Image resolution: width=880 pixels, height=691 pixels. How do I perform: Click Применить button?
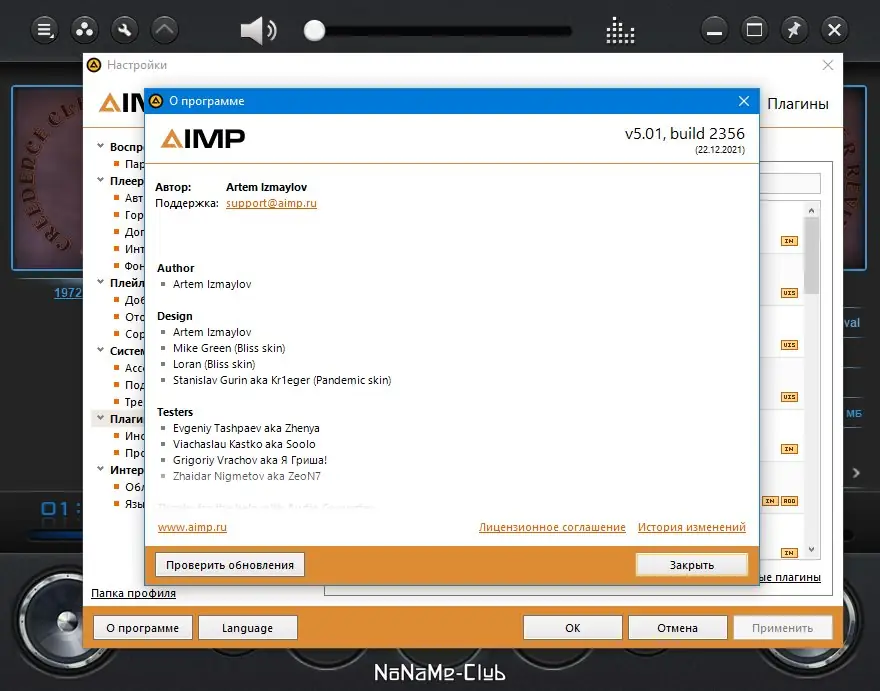[782, 628]
